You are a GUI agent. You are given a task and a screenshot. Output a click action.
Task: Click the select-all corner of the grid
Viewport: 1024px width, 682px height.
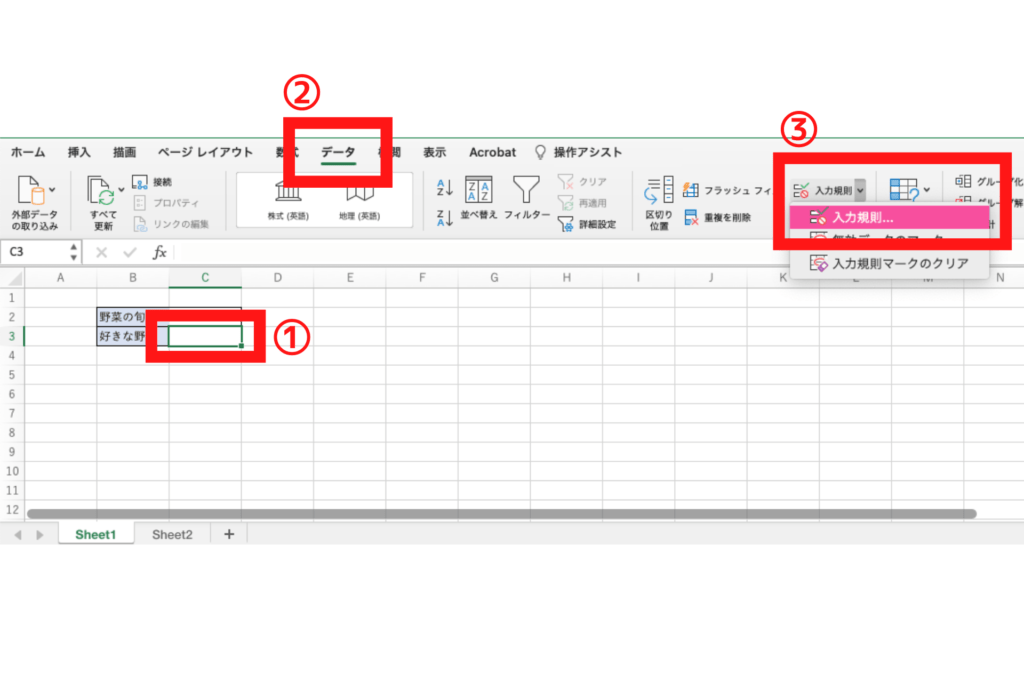pos(12,278)
